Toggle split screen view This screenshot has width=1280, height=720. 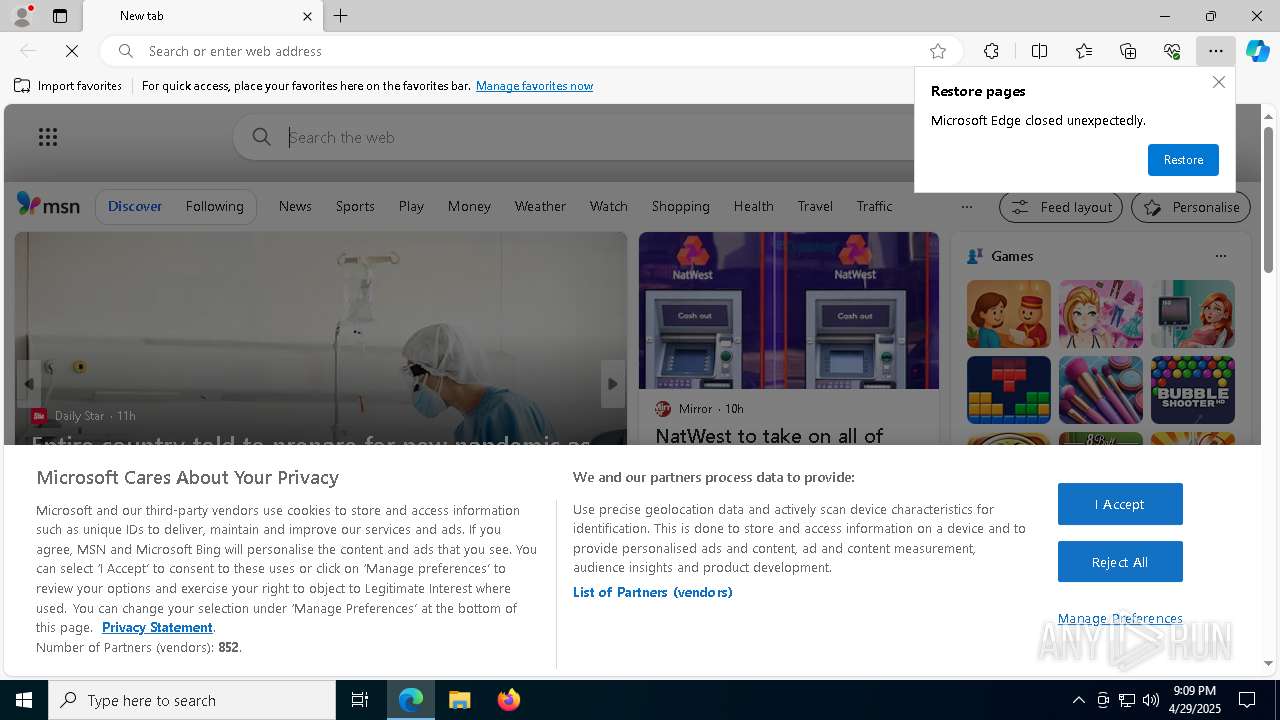click(x=1039, y=51)
